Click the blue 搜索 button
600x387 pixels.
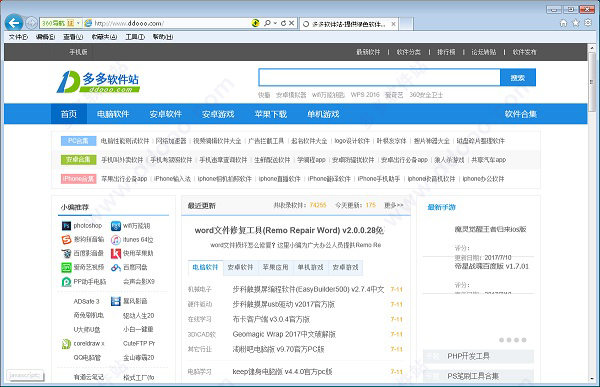point(518,78)
